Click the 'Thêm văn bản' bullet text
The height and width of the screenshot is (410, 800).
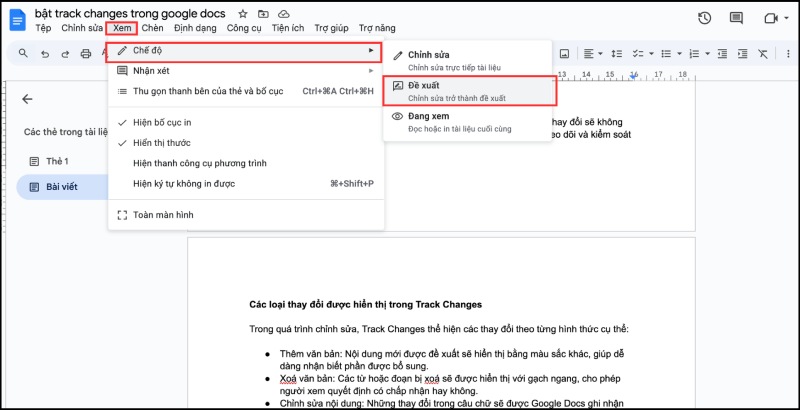click(x=451, y=360)
